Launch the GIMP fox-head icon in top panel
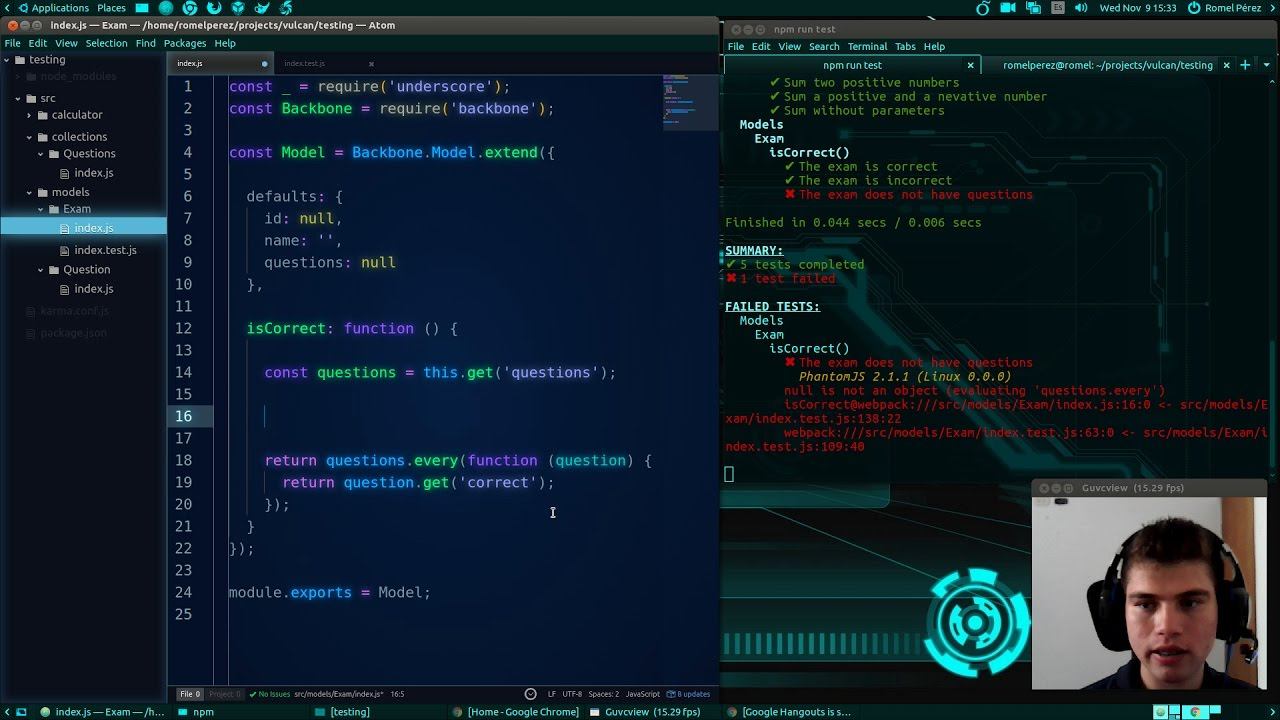The height and width of the screenshot is (720, 1280). (x=262, y=8)
